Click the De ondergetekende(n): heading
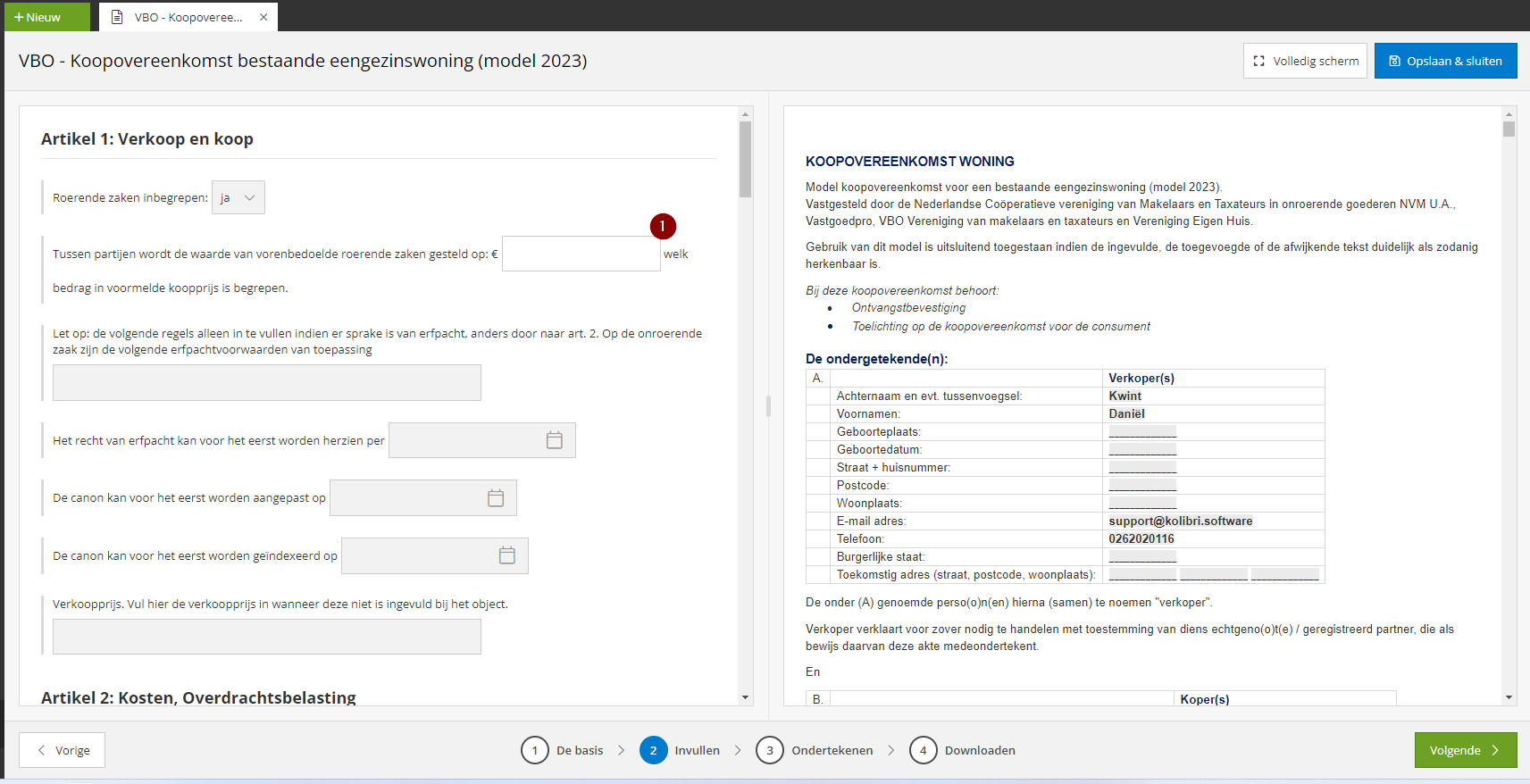Image resolution: width=1530 pixels, height=784 pixels. coord(876,359)
